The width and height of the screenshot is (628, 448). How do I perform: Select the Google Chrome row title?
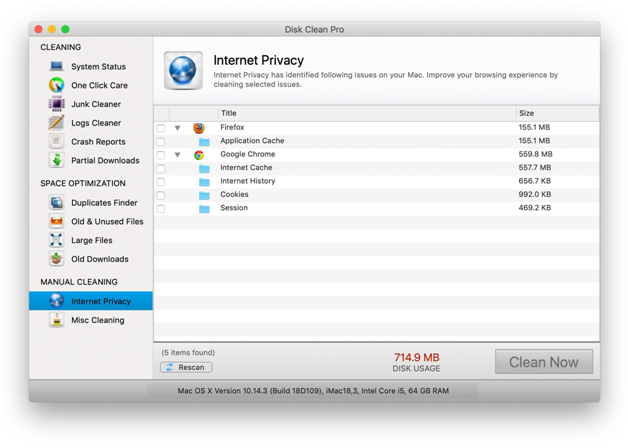pos(248,154)
